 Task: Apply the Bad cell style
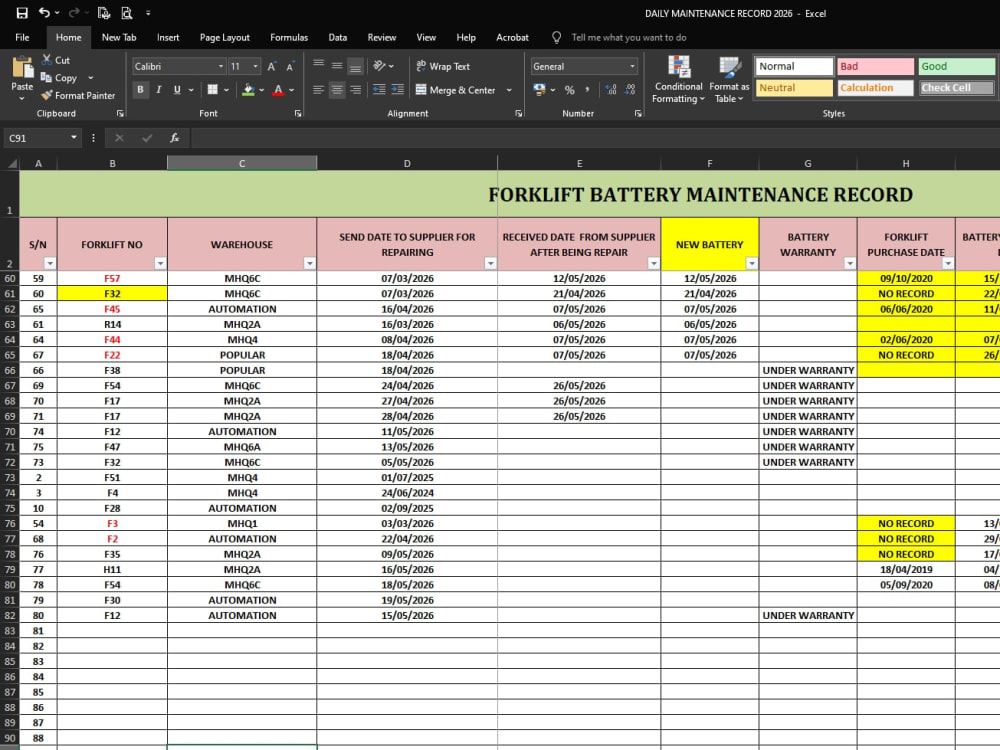tap(875, 66)
